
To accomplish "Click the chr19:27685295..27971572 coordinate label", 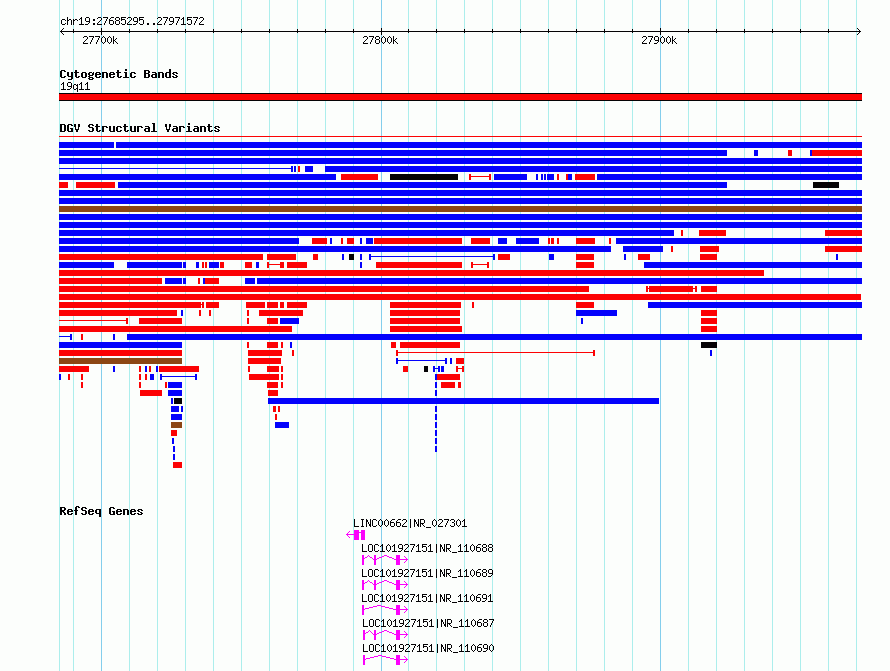I will [x=132, y=21].
